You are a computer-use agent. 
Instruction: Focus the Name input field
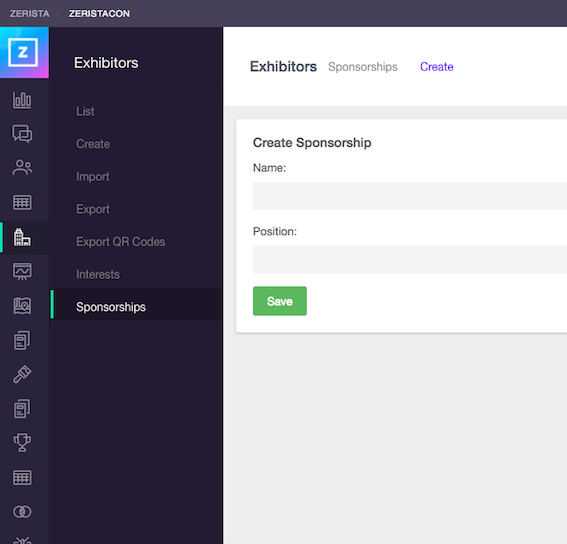click(x=410, y=196)
